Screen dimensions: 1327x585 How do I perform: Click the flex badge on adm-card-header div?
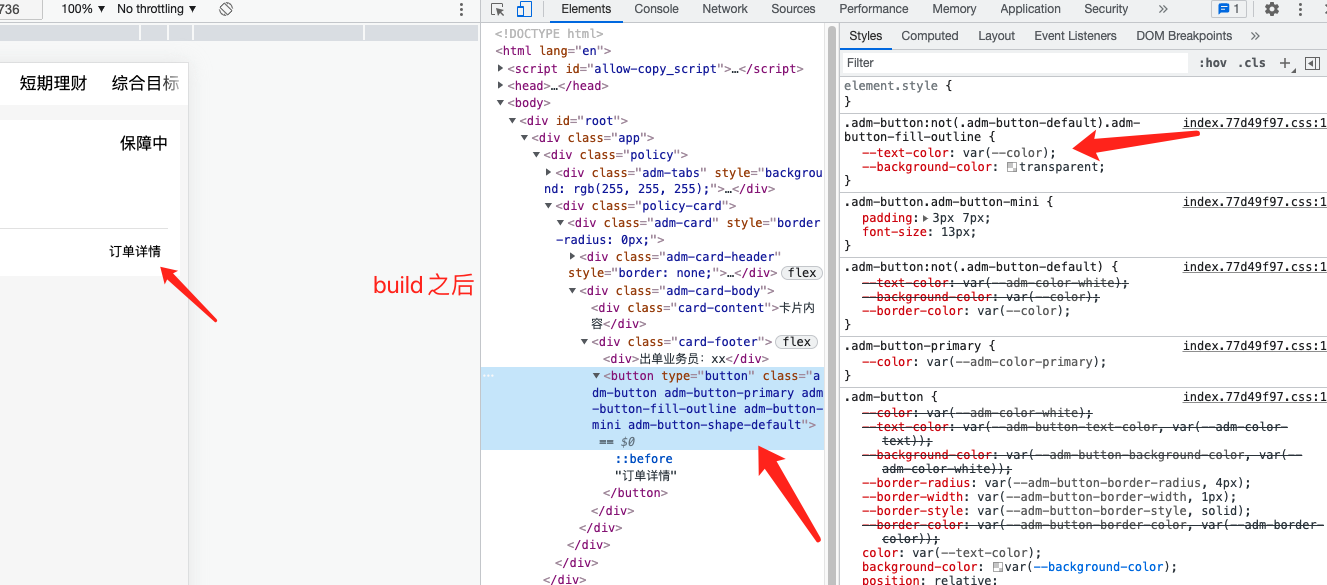tap(800, 273)
